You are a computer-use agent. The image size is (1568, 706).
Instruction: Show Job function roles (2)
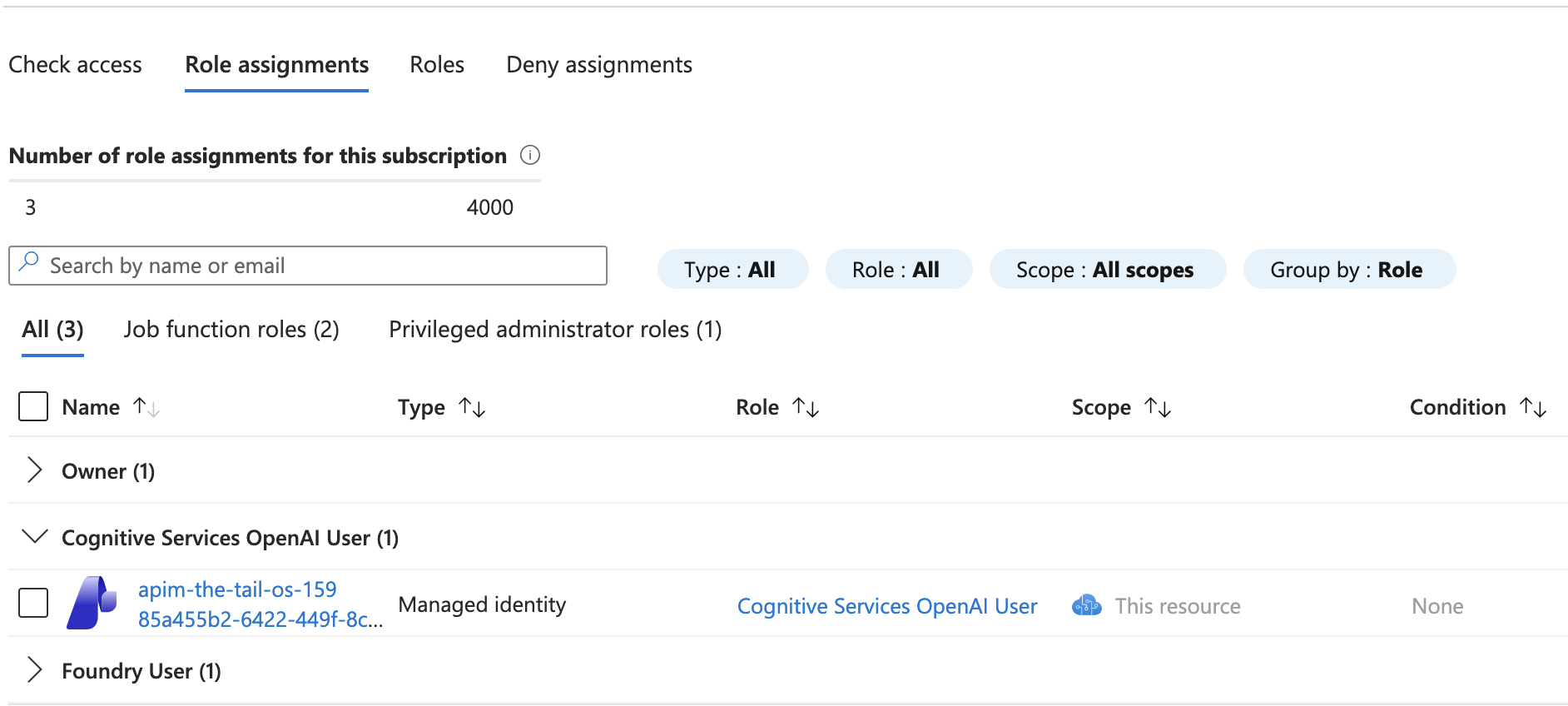coord(231,330)
